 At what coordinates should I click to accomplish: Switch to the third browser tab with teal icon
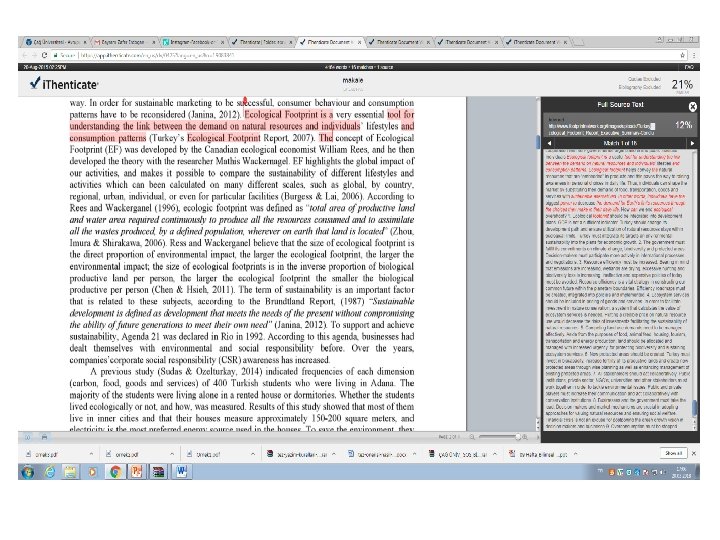coord(192,42)
